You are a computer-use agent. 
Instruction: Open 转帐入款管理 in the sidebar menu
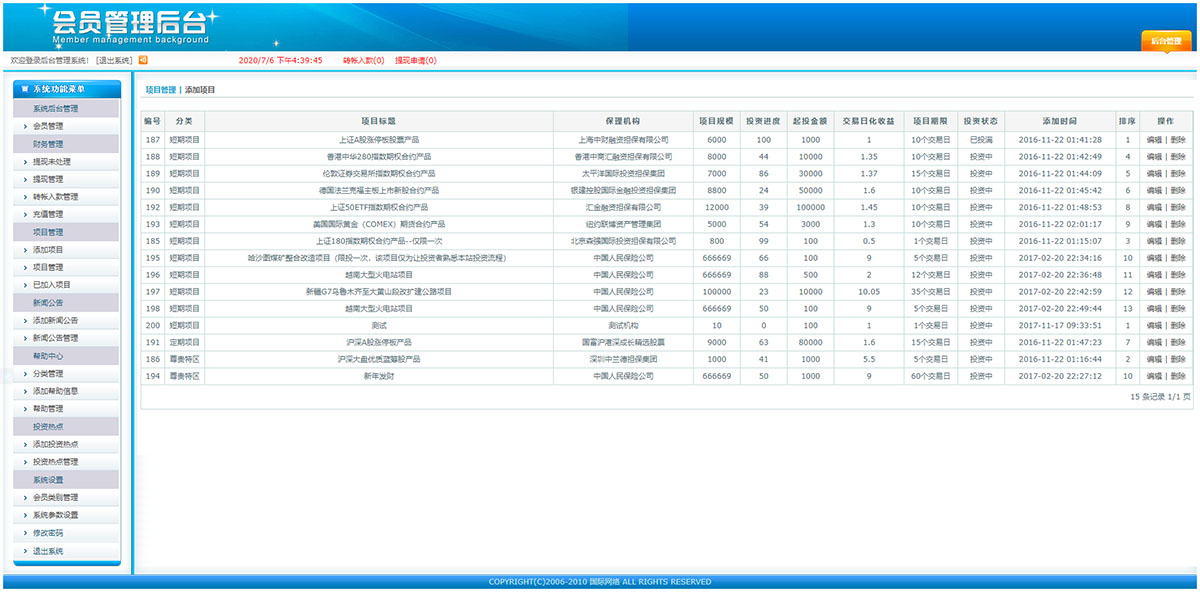pyautogui.click(x=55, y=197)
